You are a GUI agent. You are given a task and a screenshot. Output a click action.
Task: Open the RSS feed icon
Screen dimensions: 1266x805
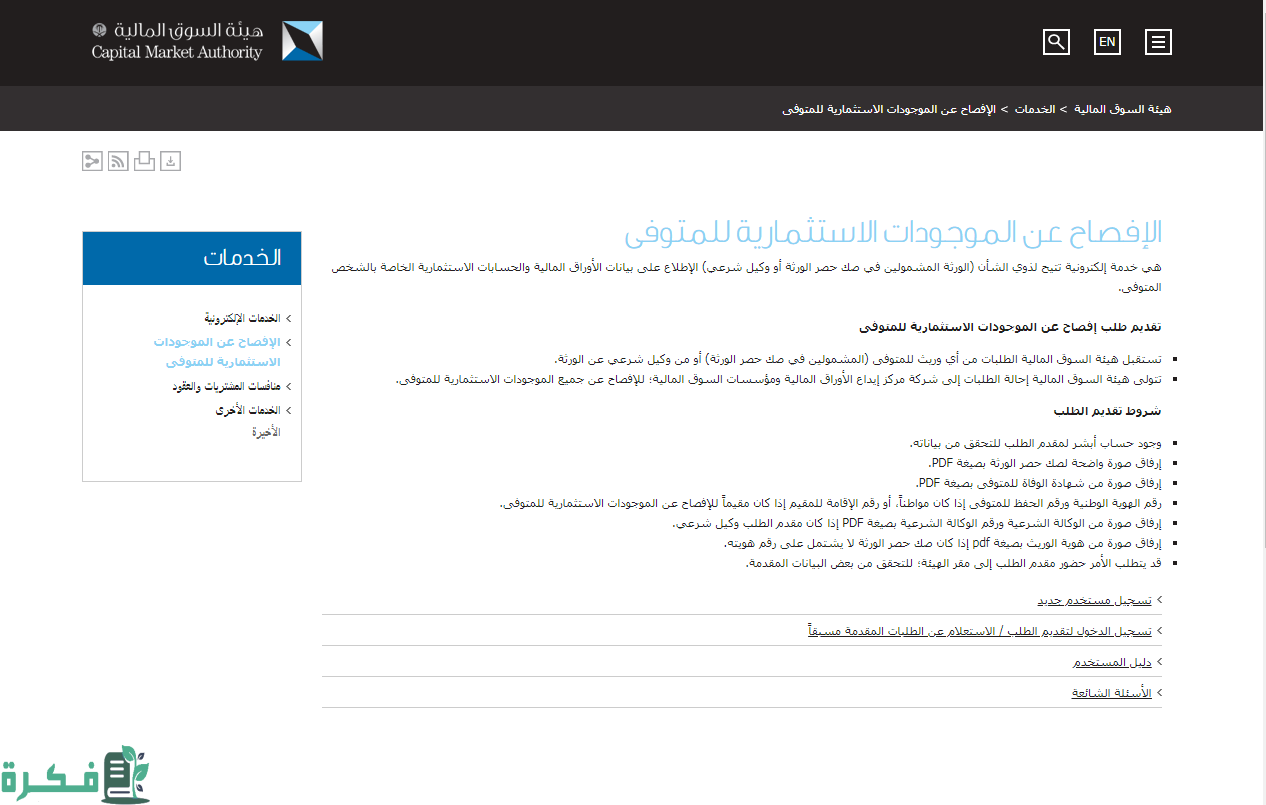[x=118, y=161]
